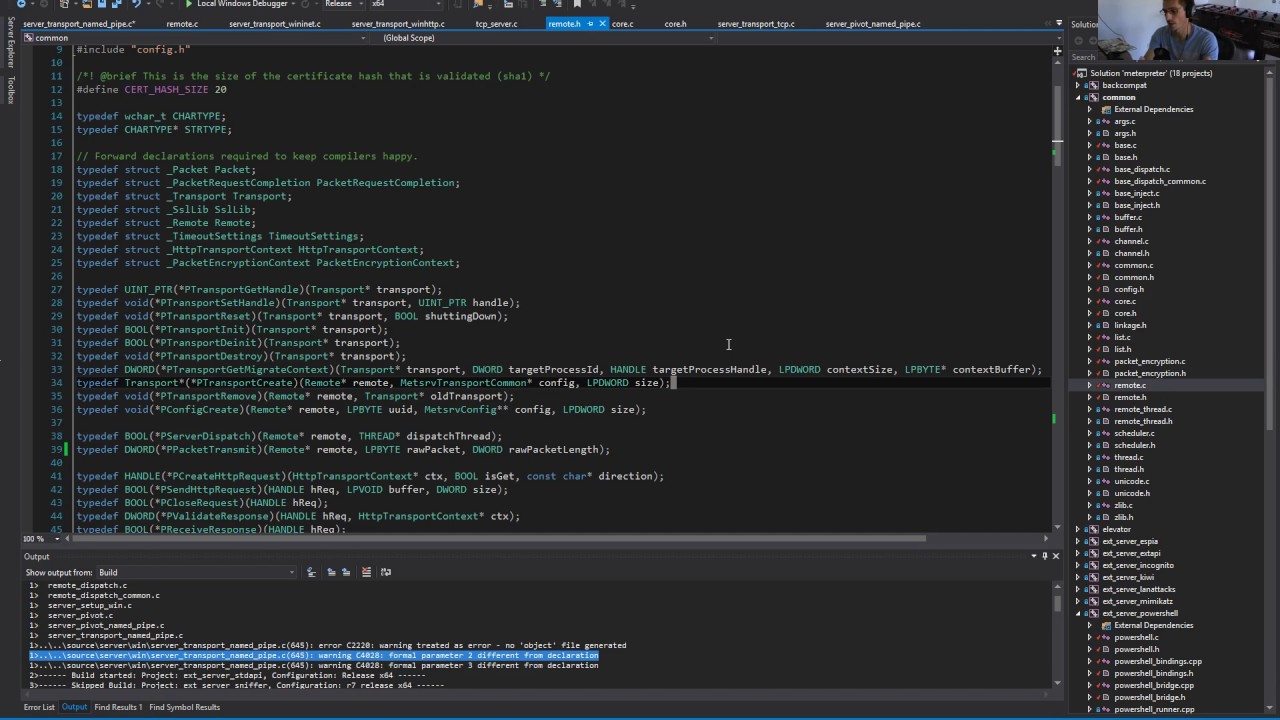Switch to server_transport_named_pipe.c* tab

coord(79,23)
